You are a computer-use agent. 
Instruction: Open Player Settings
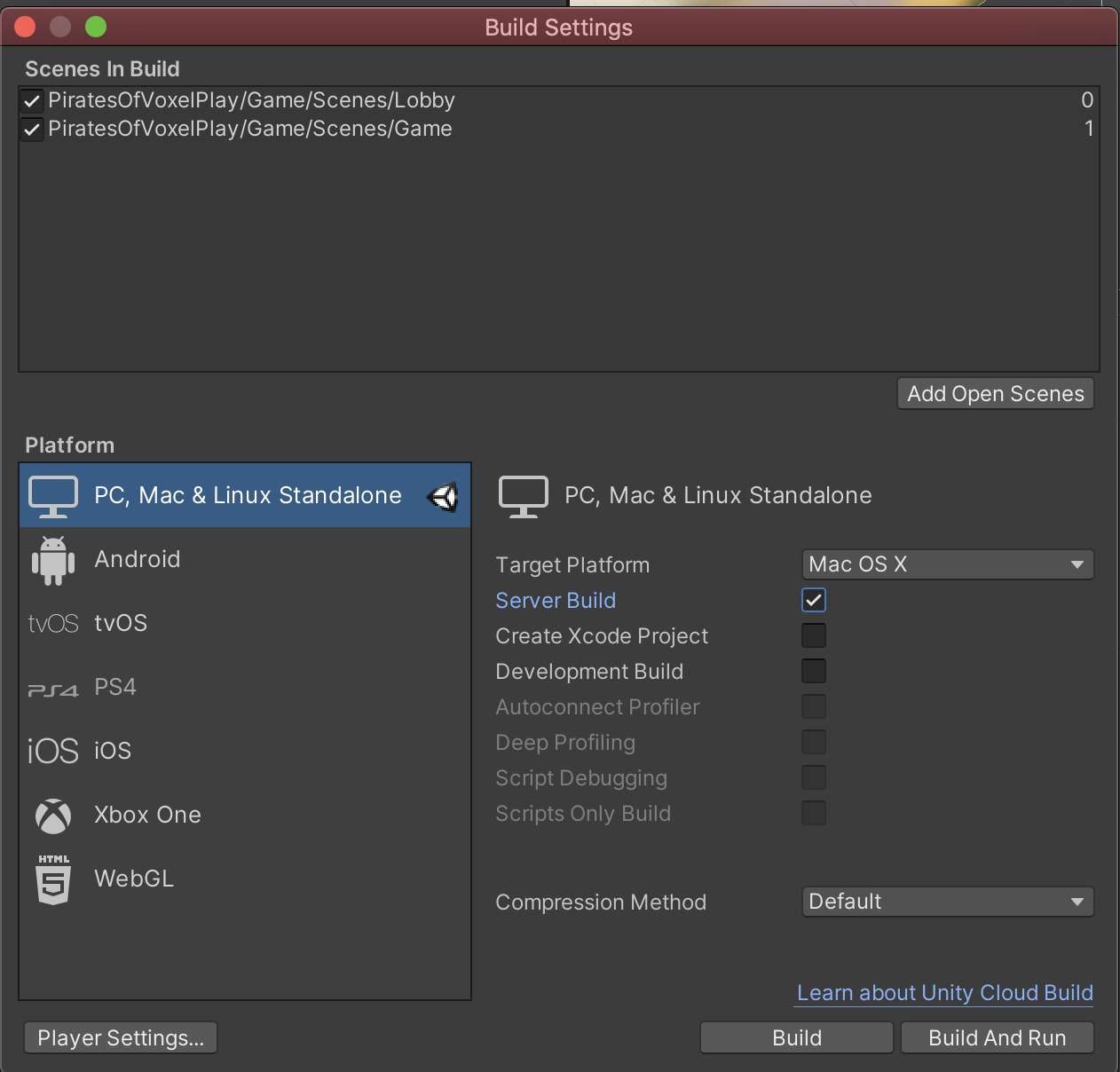(121, 1038)
